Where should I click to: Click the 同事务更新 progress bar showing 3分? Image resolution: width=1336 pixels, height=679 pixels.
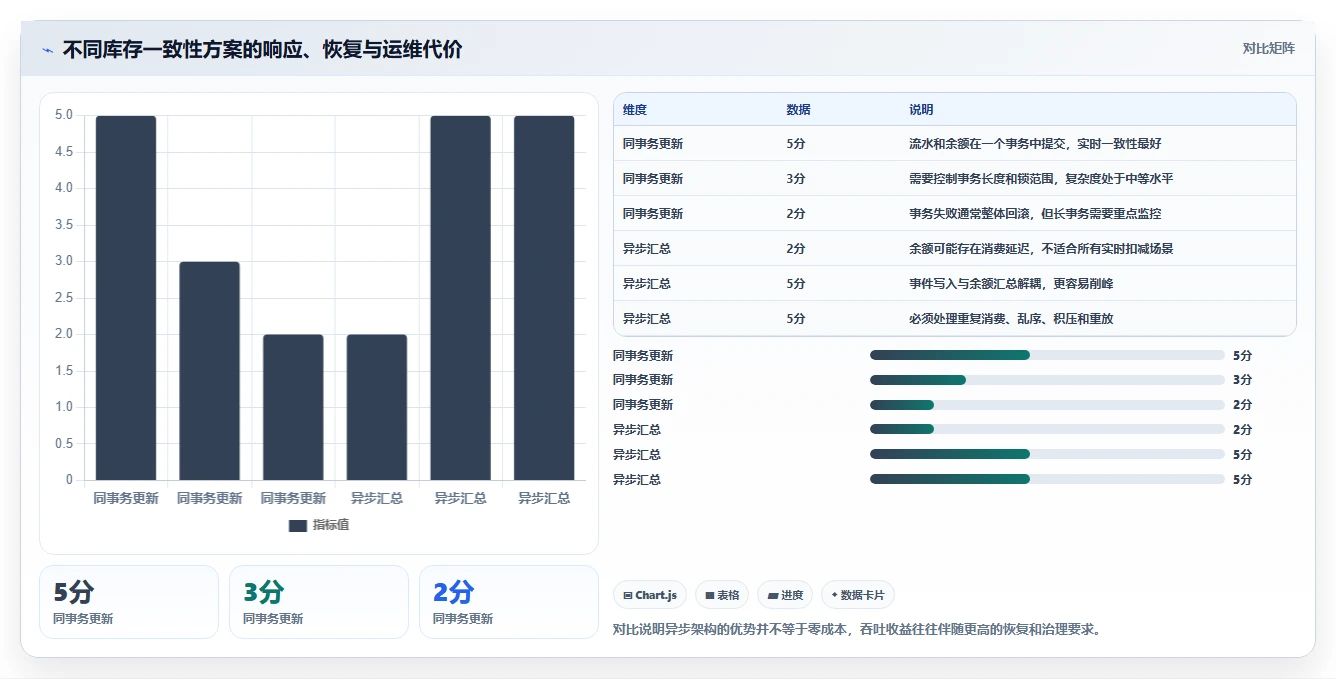(1047, 380)
